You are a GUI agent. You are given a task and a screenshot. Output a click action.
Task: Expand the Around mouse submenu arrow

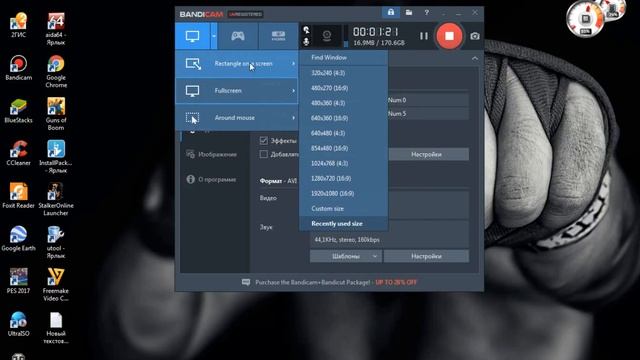coord(293,118)
